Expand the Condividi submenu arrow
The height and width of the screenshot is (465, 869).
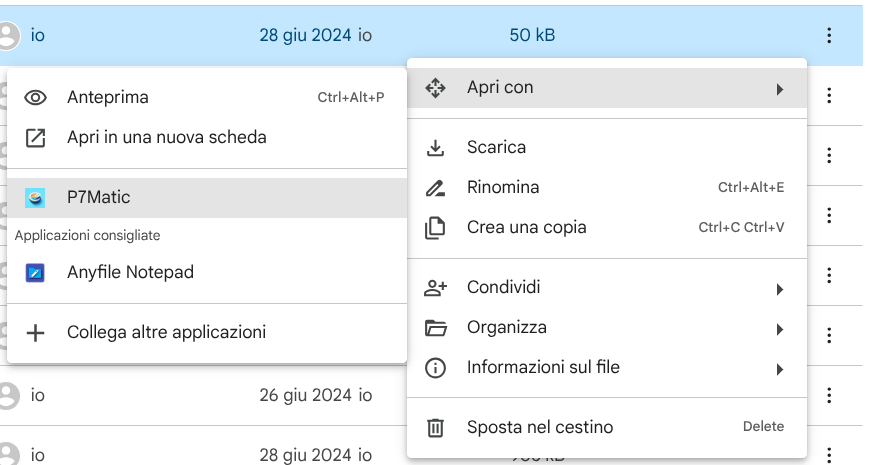point(779,289)
